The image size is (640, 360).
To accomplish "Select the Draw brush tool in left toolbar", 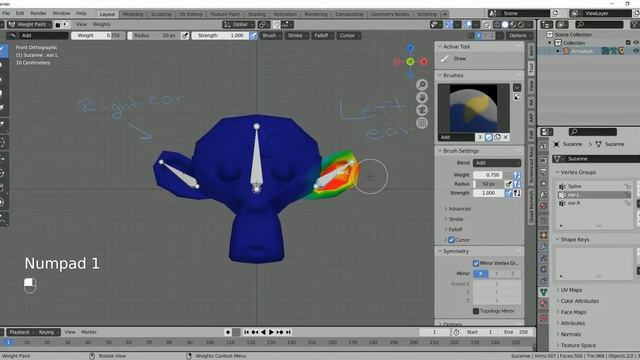I will click(x=3, y=51).
